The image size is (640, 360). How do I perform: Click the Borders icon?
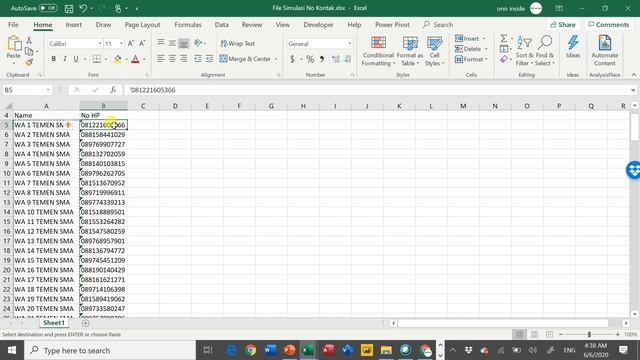97,59
